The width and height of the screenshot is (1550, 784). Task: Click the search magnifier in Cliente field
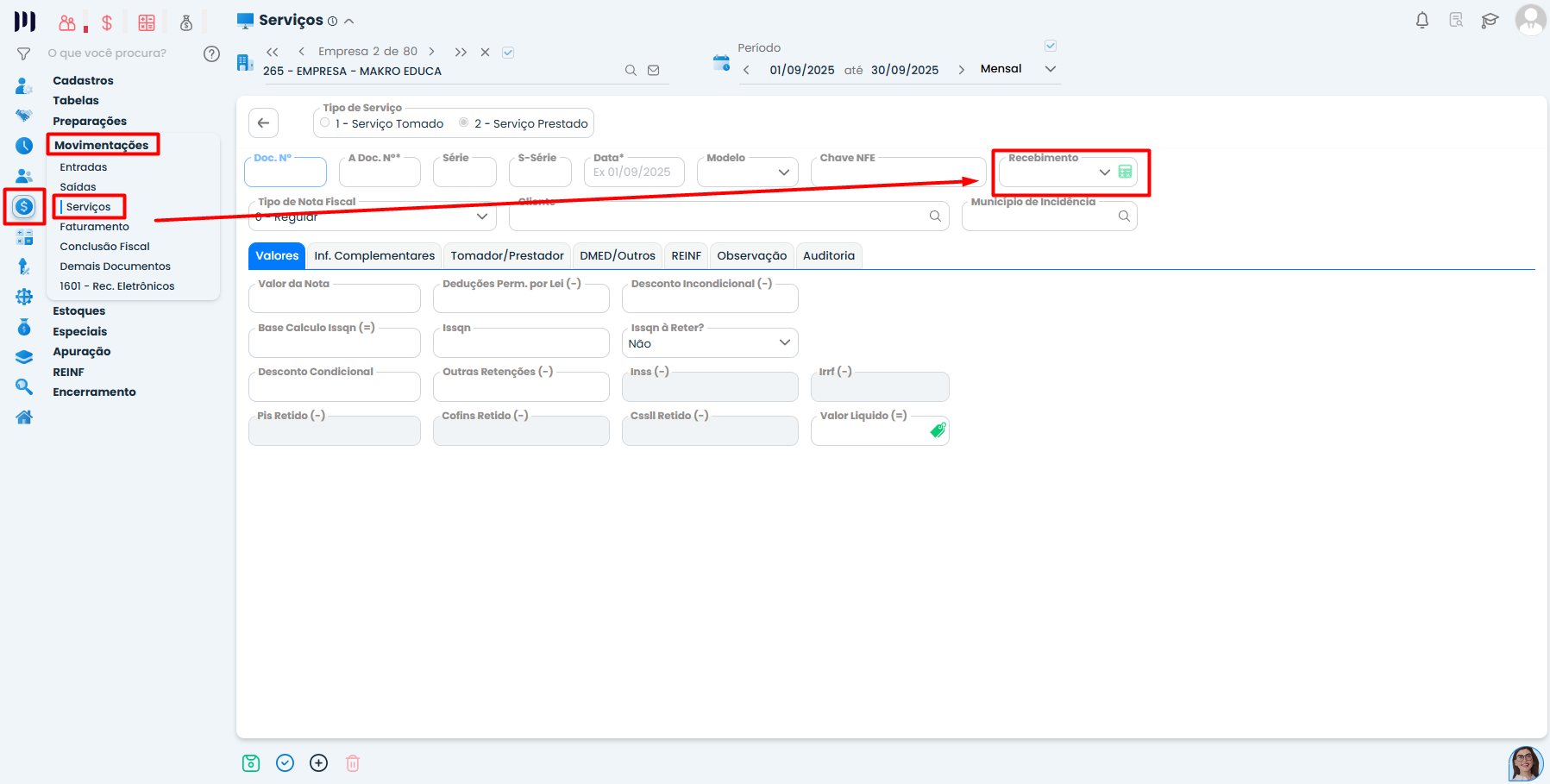[x=935, y=216]
